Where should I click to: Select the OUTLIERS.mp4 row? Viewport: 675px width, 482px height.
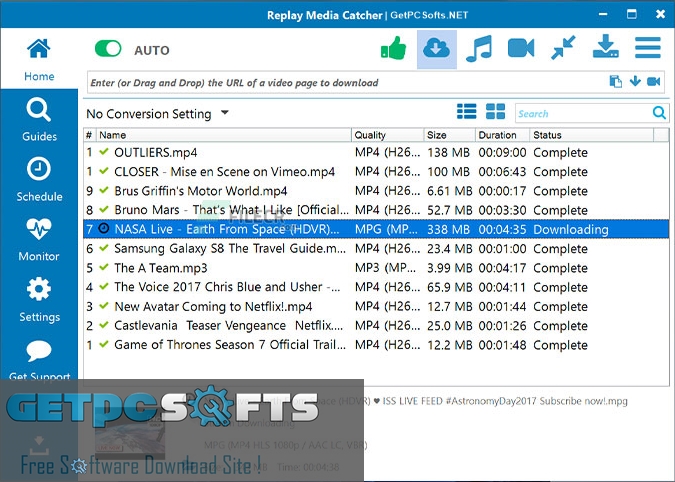[x=376, y=152]
